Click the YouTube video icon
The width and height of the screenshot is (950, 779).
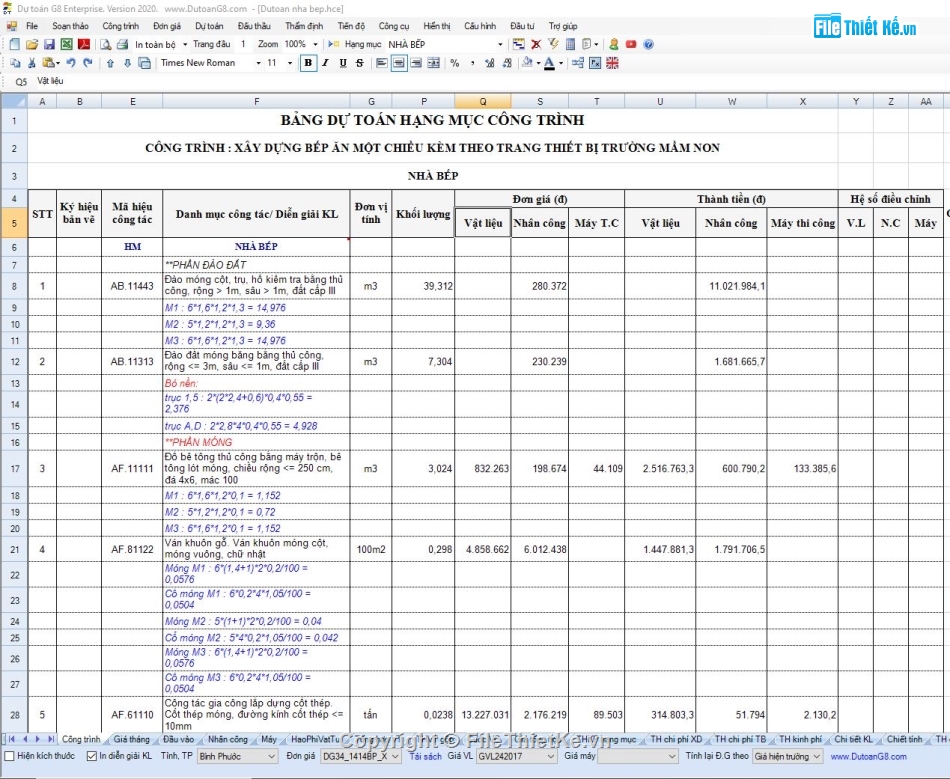[x=631, y=44]
